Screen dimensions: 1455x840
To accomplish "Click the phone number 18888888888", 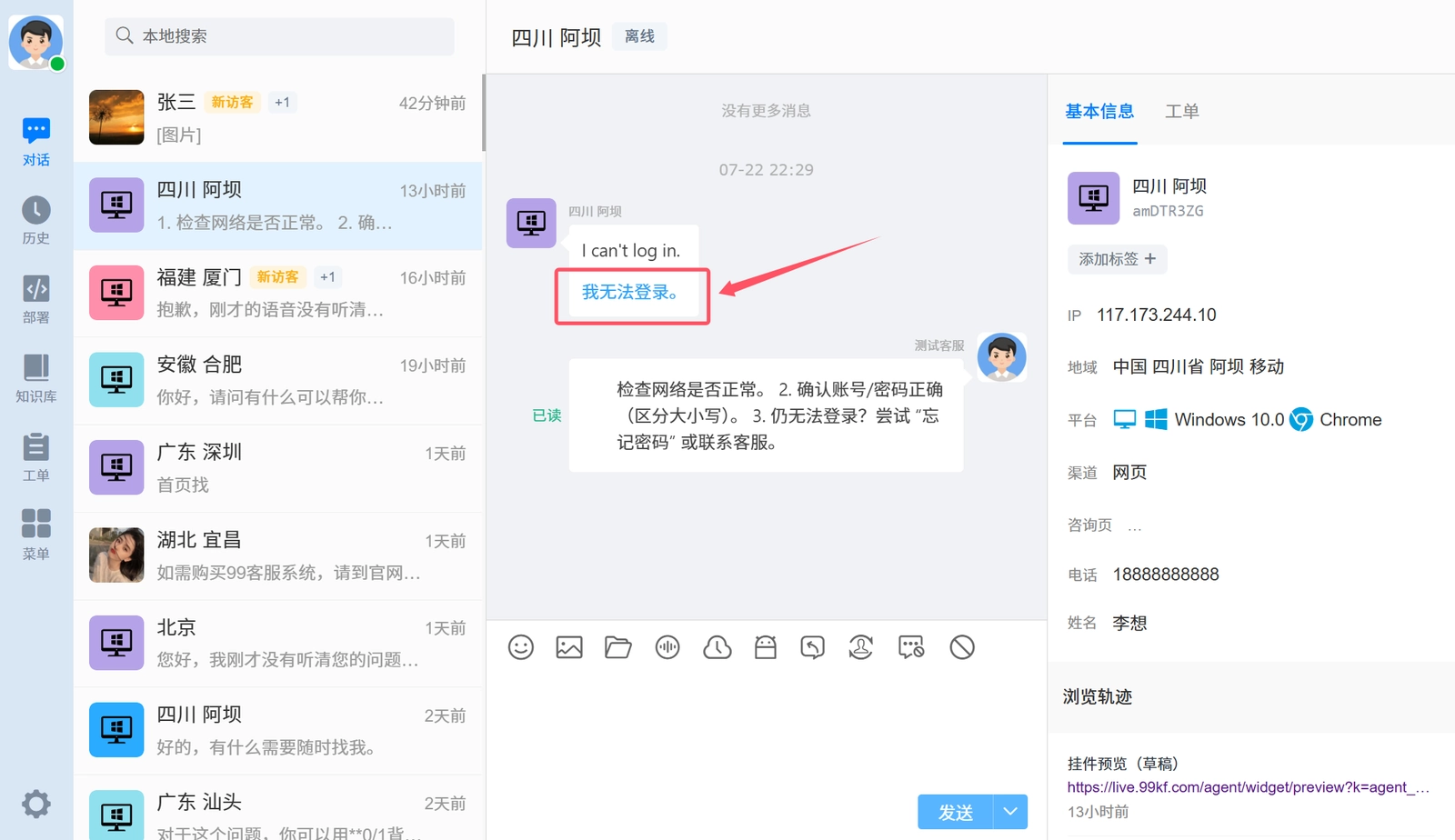I will click(x=1166, y=575).
